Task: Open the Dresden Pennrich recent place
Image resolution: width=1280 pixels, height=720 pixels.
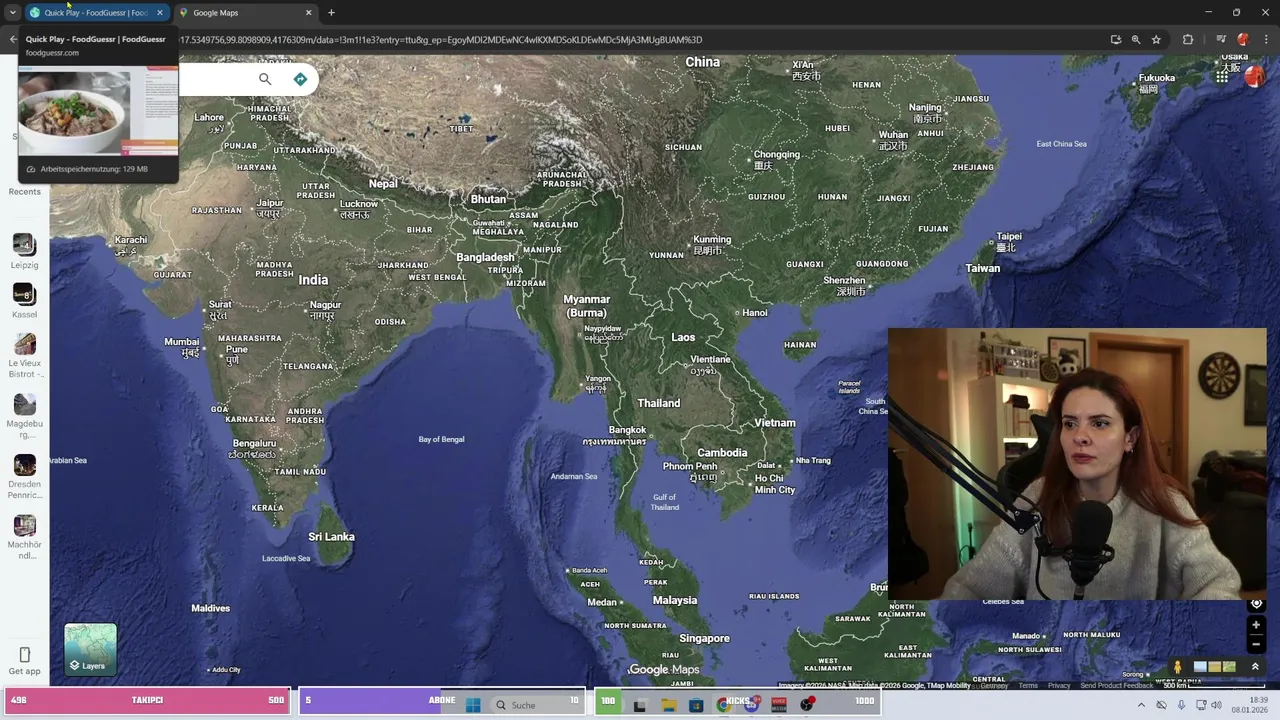Action: [25, 477]
